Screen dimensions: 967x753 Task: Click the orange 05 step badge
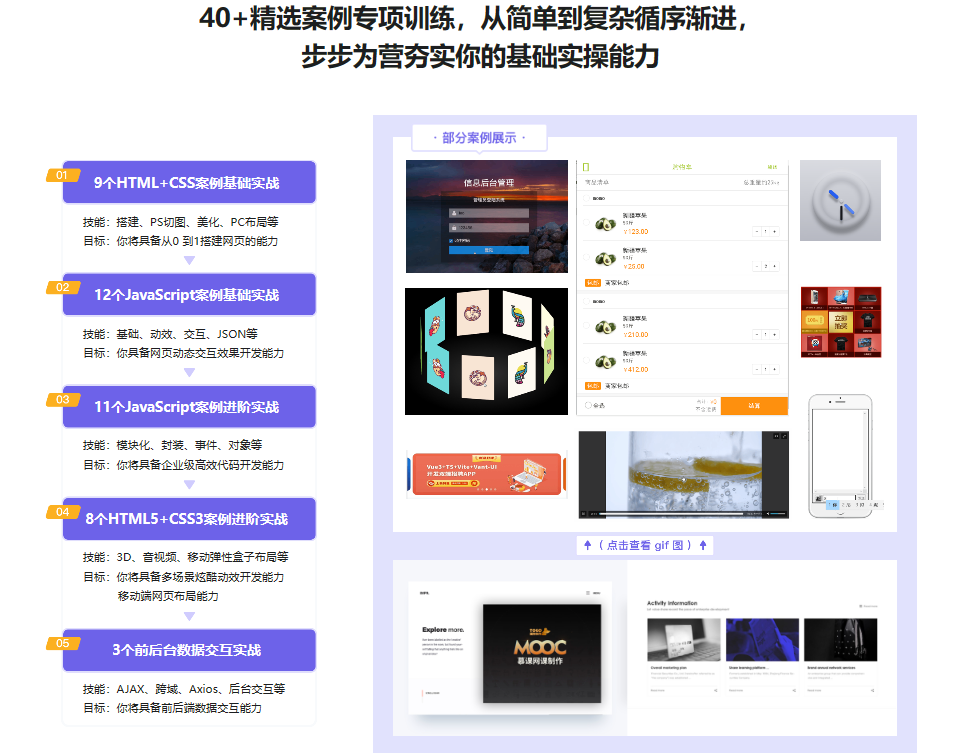click(62, 644)
